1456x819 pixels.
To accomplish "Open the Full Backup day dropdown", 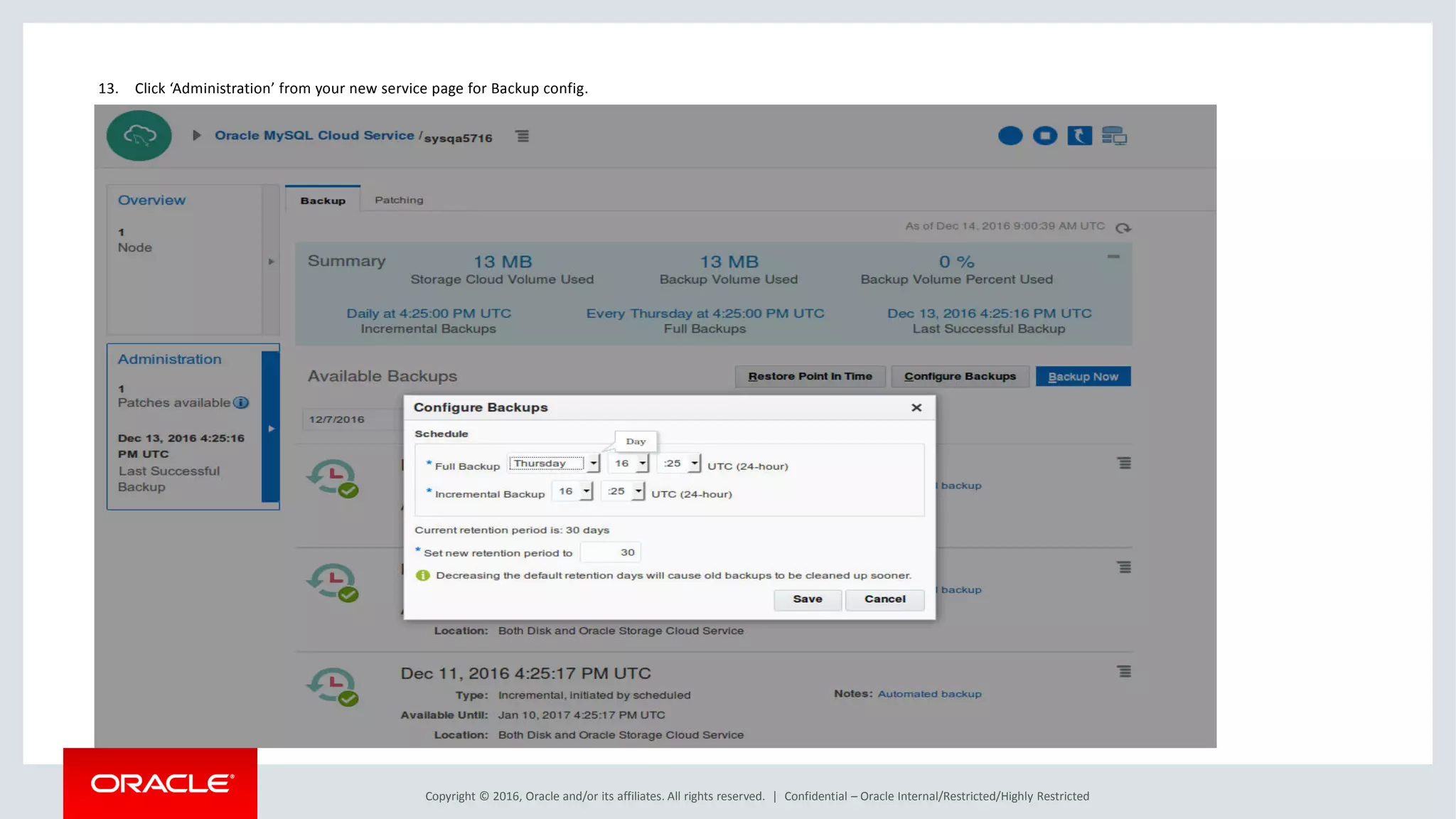I will (x=554, y=464).
